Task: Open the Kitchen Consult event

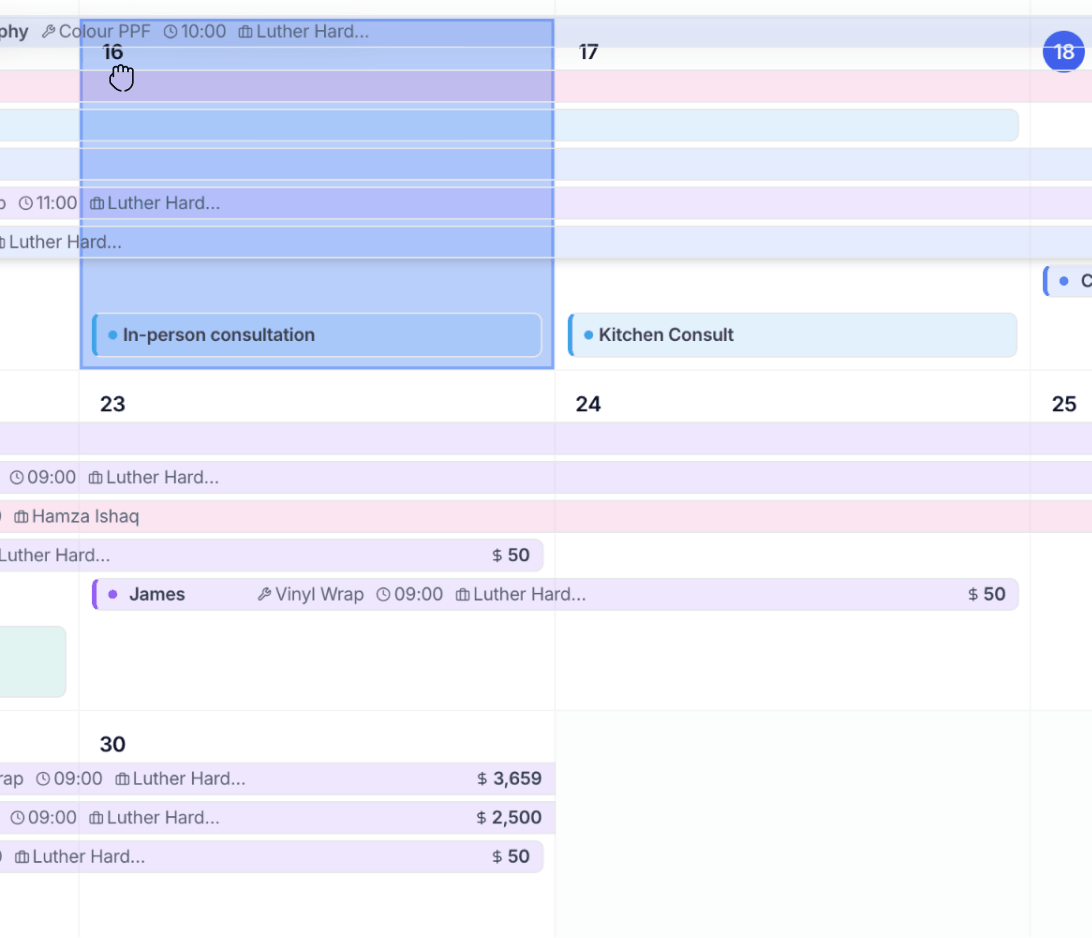Action: (x=793, y=335)
